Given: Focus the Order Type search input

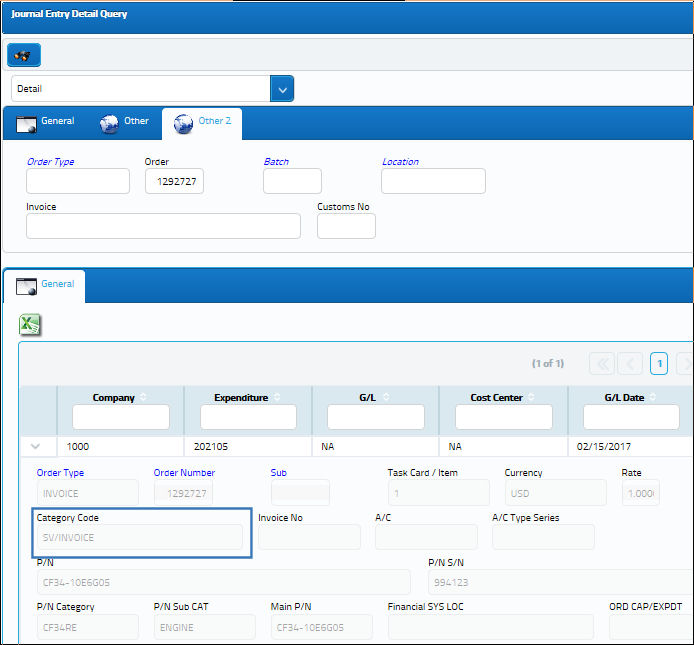Looking at the screenshot, I should pyautogui.click(x=78, y=181).
